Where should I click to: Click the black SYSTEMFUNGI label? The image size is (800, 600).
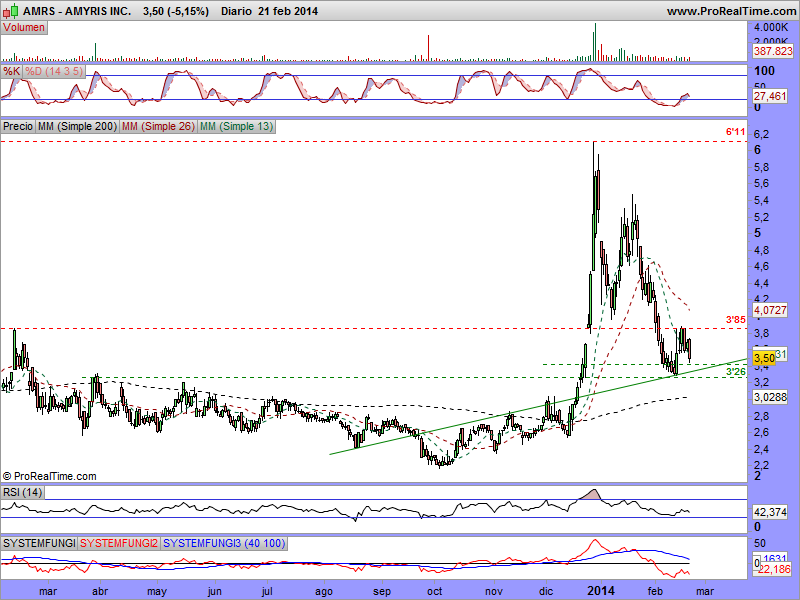[39, 543]
